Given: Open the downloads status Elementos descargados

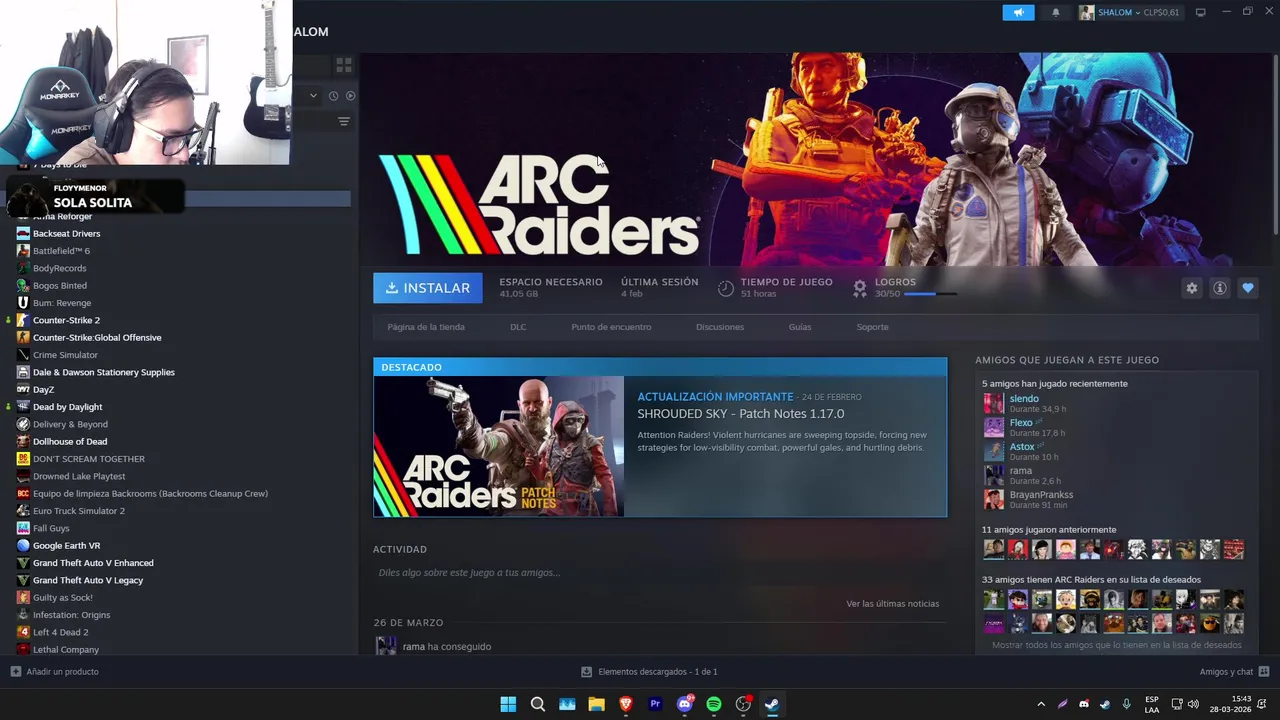Looking at the screenshot, I should (649, 672).
